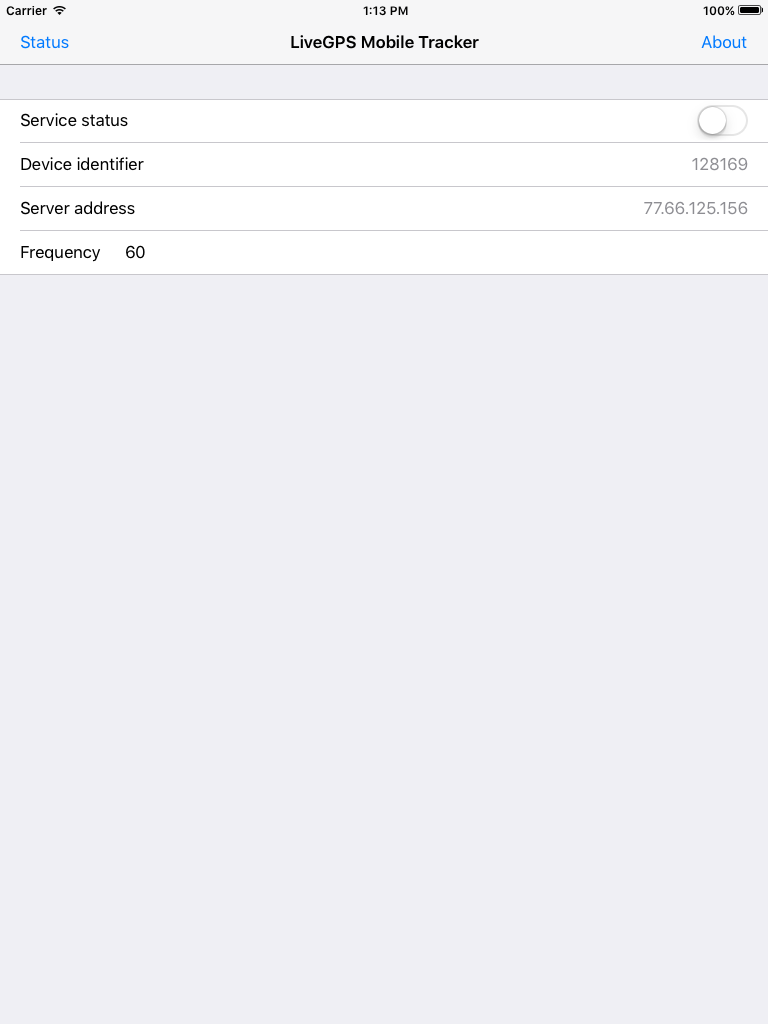Switch off the Service status toggle
The height and width of the screenshot is (1024, 768).
click(722, 120)
